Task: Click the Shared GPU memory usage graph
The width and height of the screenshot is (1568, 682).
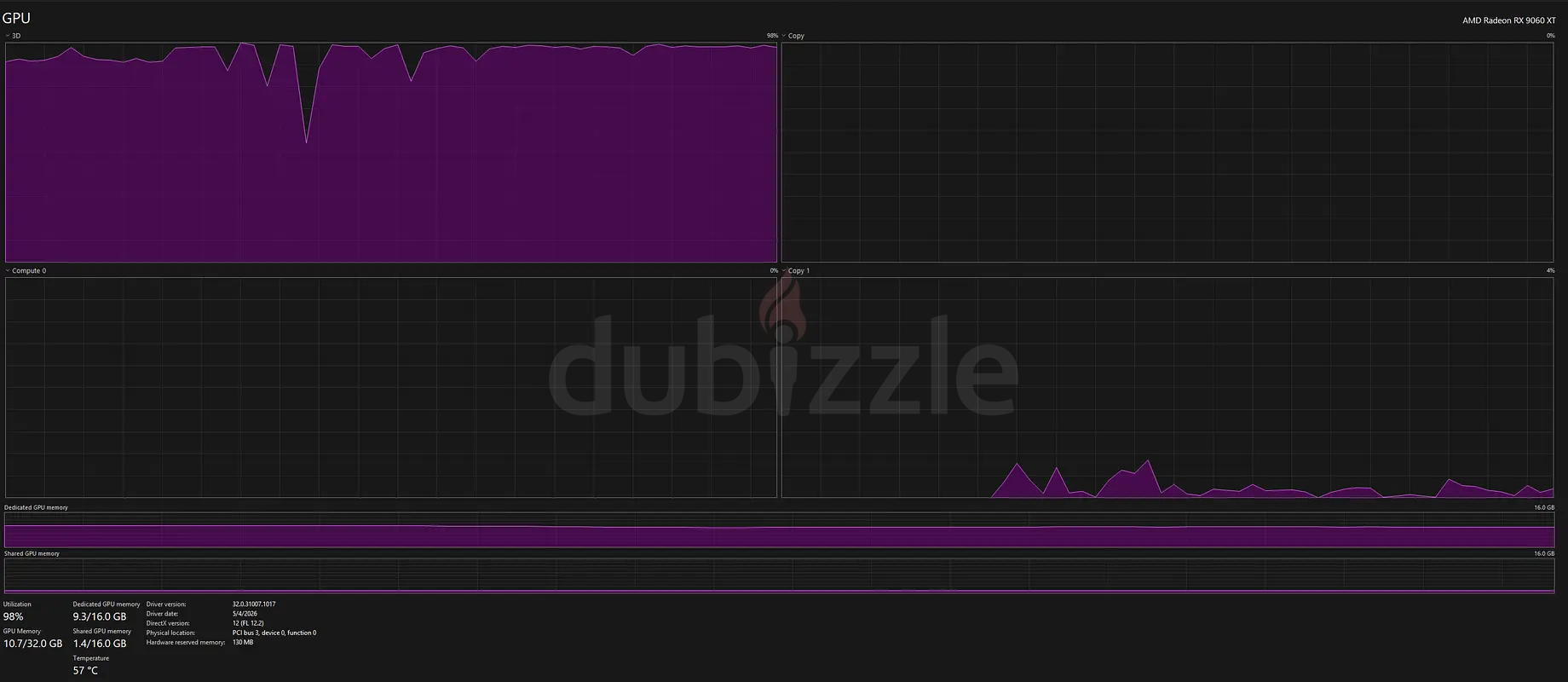Action: [x=779, y=576]
